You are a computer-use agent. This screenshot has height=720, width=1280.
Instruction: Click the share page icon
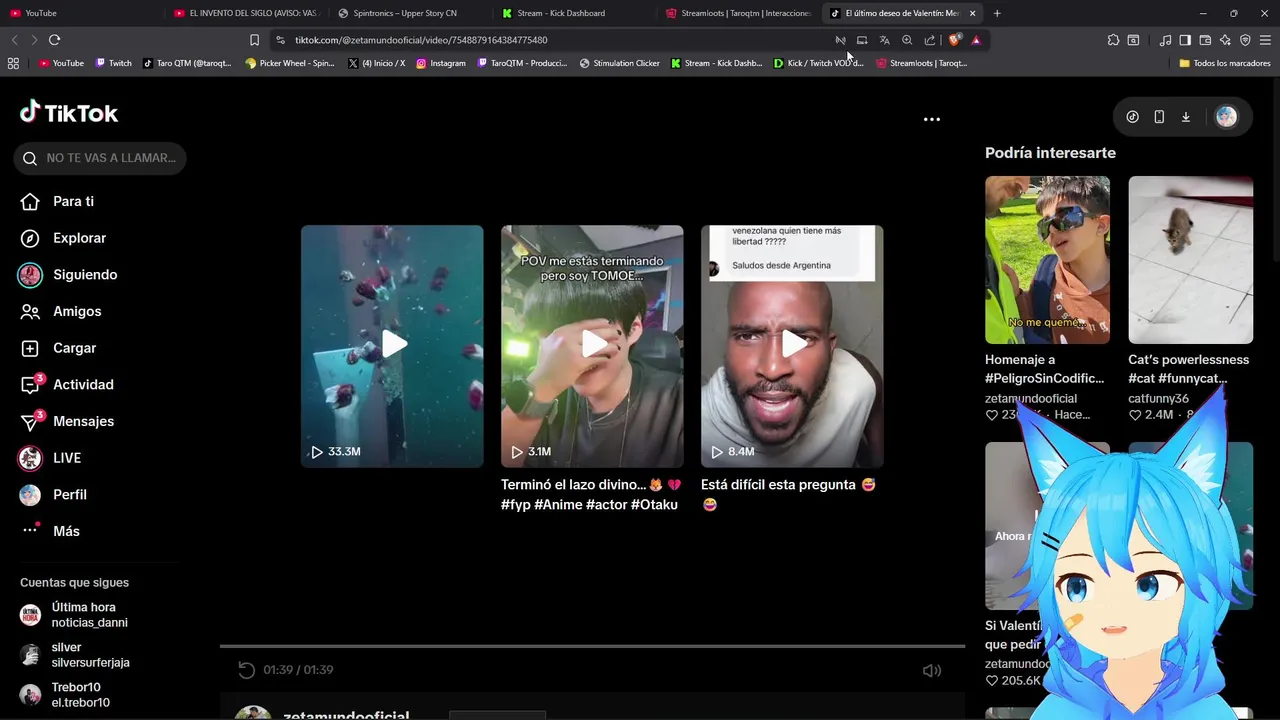[930, 40]
